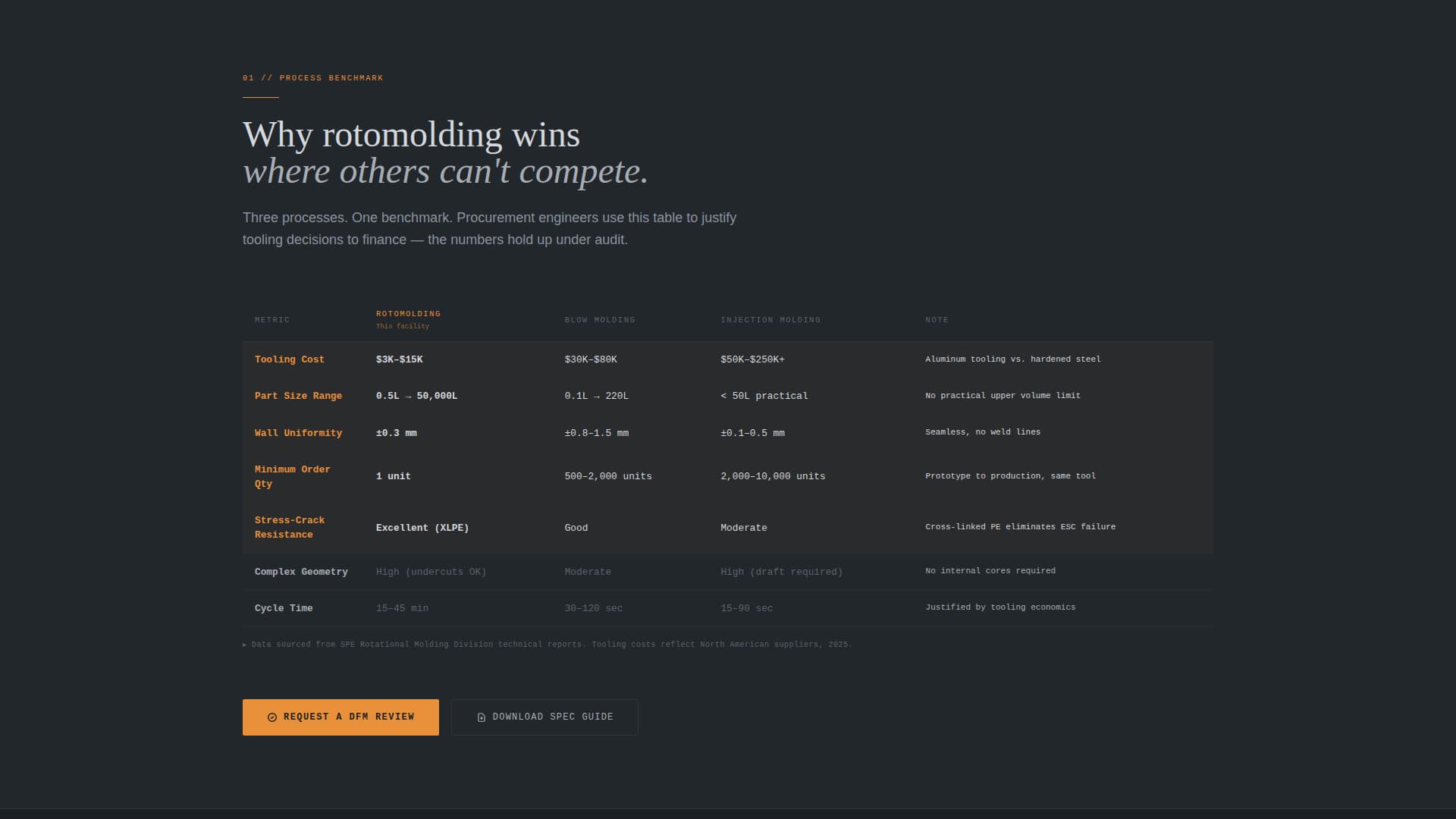Click the REQUEST A DFM REVIEW button
The width and height of the screenshot is (1456, 819).
[x=340, y=717]
